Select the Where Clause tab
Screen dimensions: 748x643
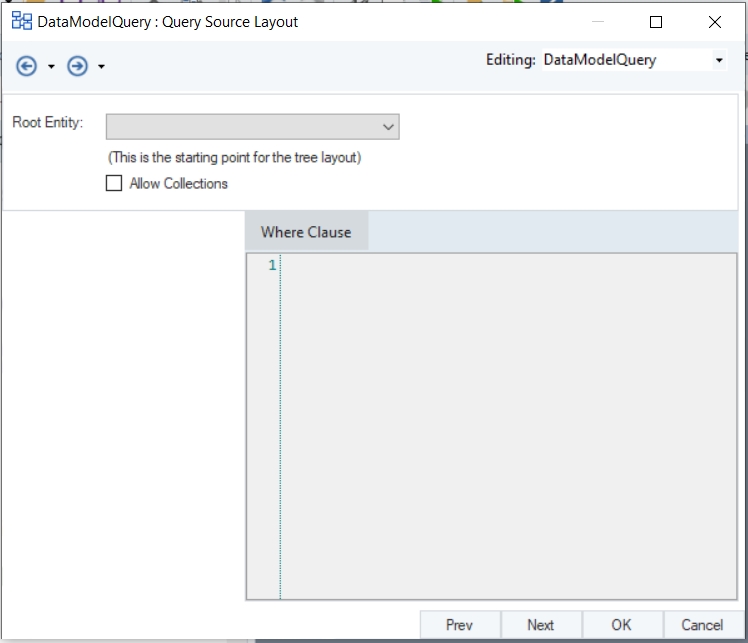[306, 232]
